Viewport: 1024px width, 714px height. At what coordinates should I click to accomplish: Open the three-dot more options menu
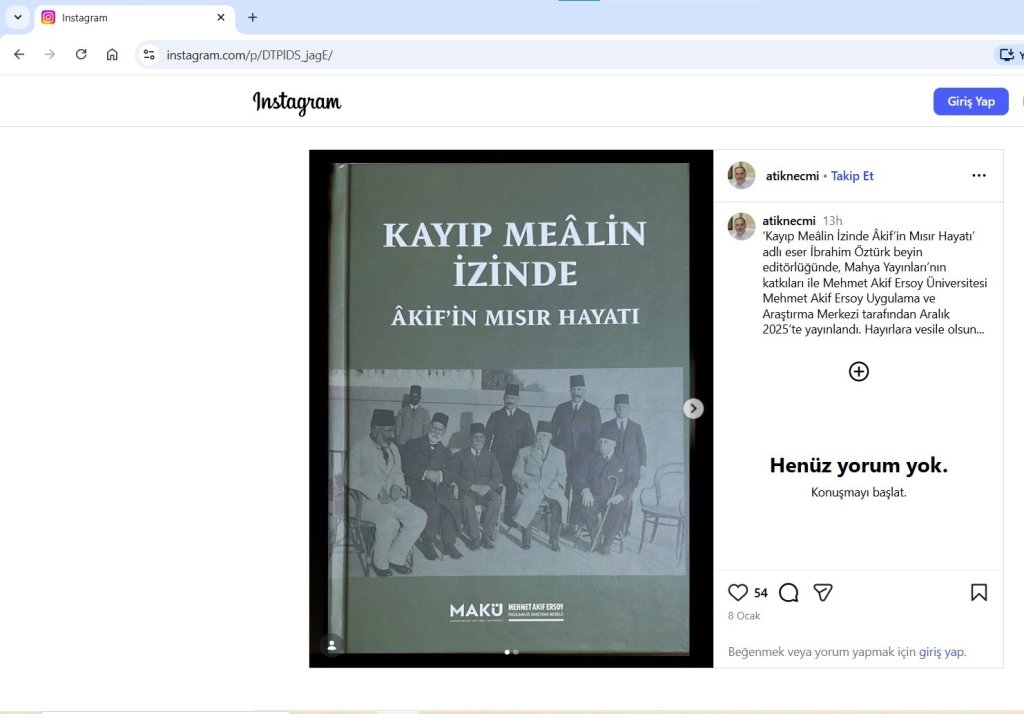click(979, 176)
